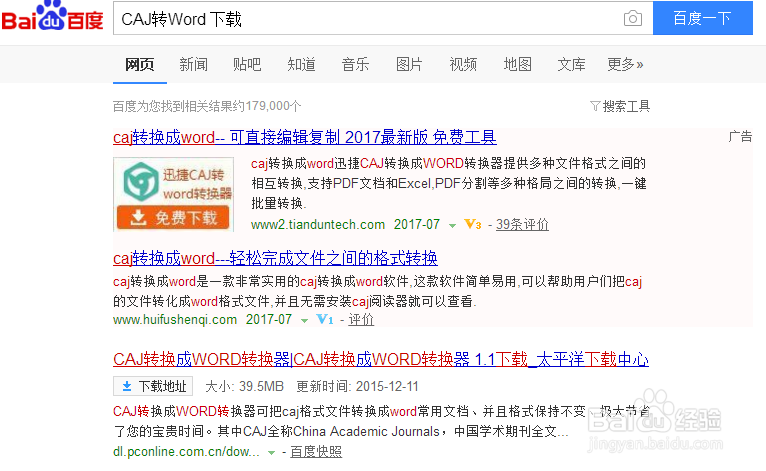Viewport: 766px width, 471px height.
Task: Expand dropdown arrow next to tianduntech 2017-07
Action: tap(452, 226)
